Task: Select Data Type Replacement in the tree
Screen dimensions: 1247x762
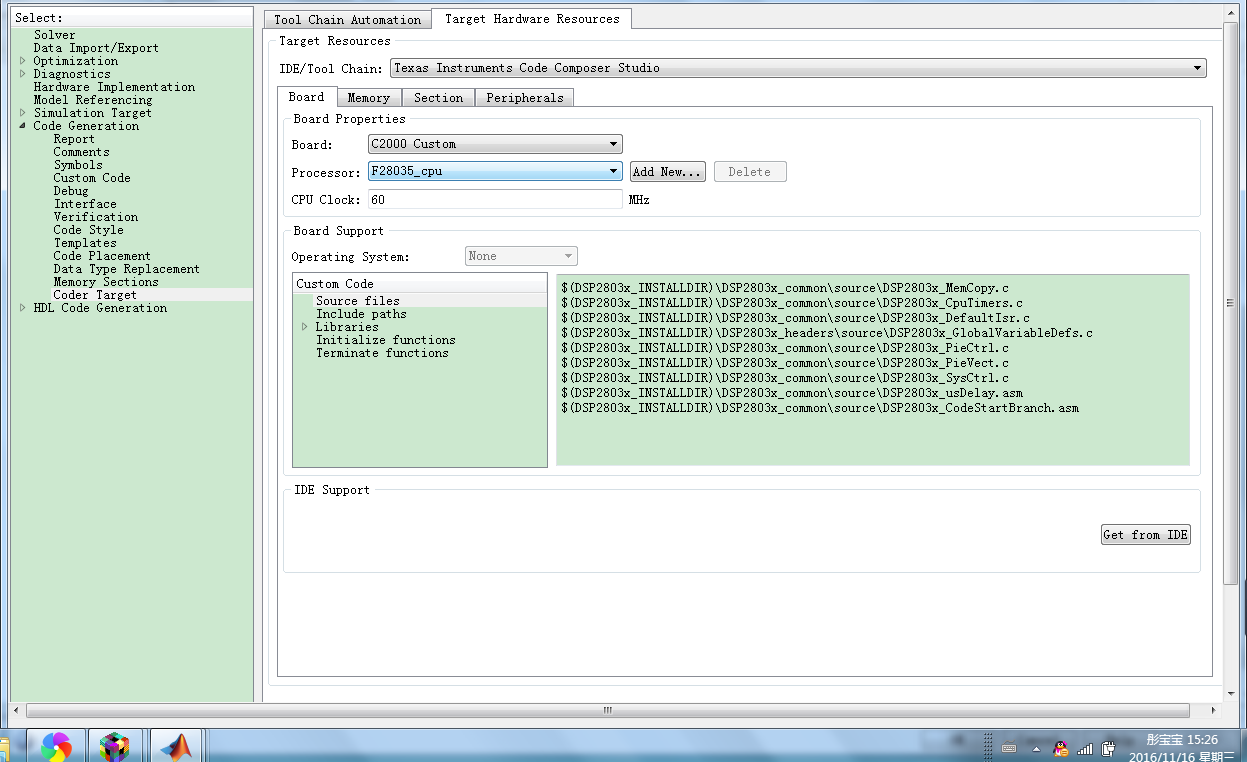Action: pyautogui.click(x=126, y=269)
